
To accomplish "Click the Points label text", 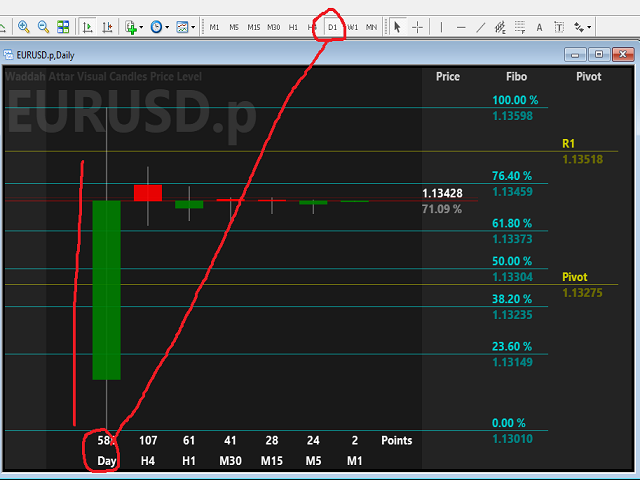I will coord(396,440).
